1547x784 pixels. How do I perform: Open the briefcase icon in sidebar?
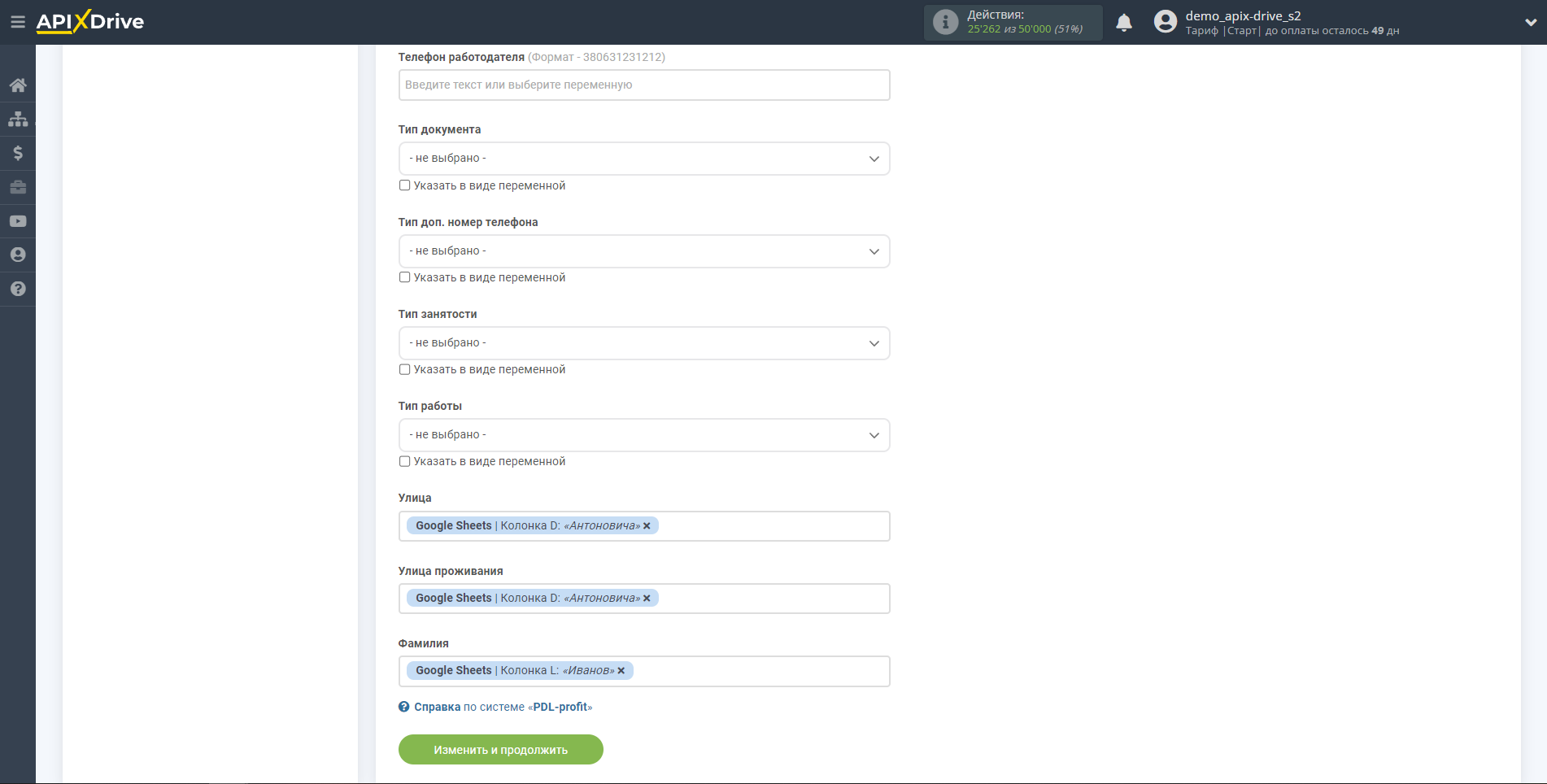coord(18,187)
